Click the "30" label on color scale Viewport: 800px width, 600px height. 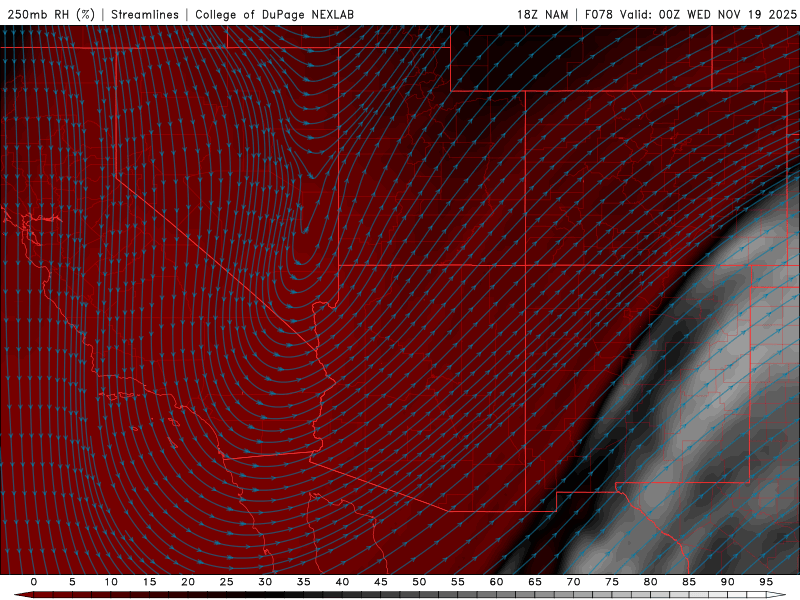(x=265, y=582)
